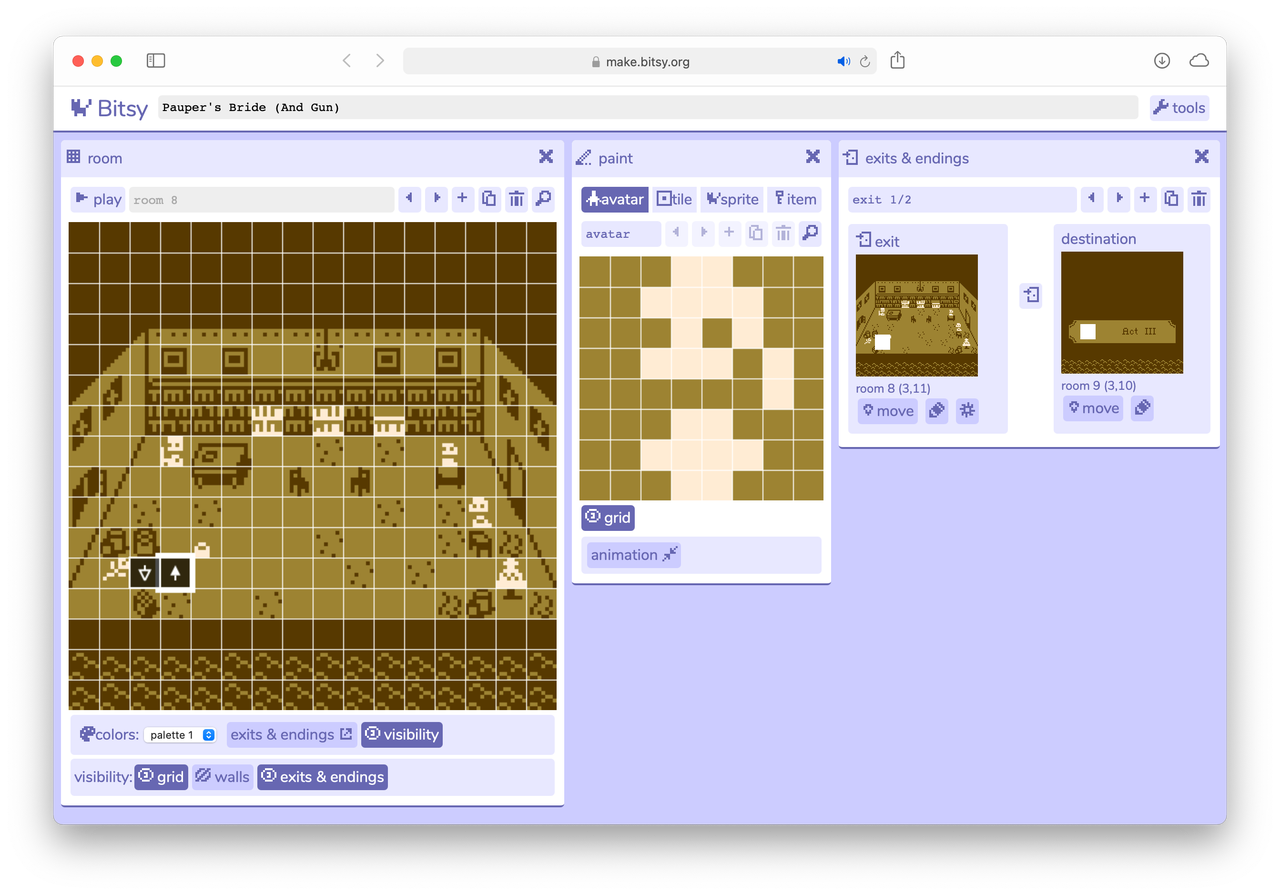Click the play room button

coord(97,199)
